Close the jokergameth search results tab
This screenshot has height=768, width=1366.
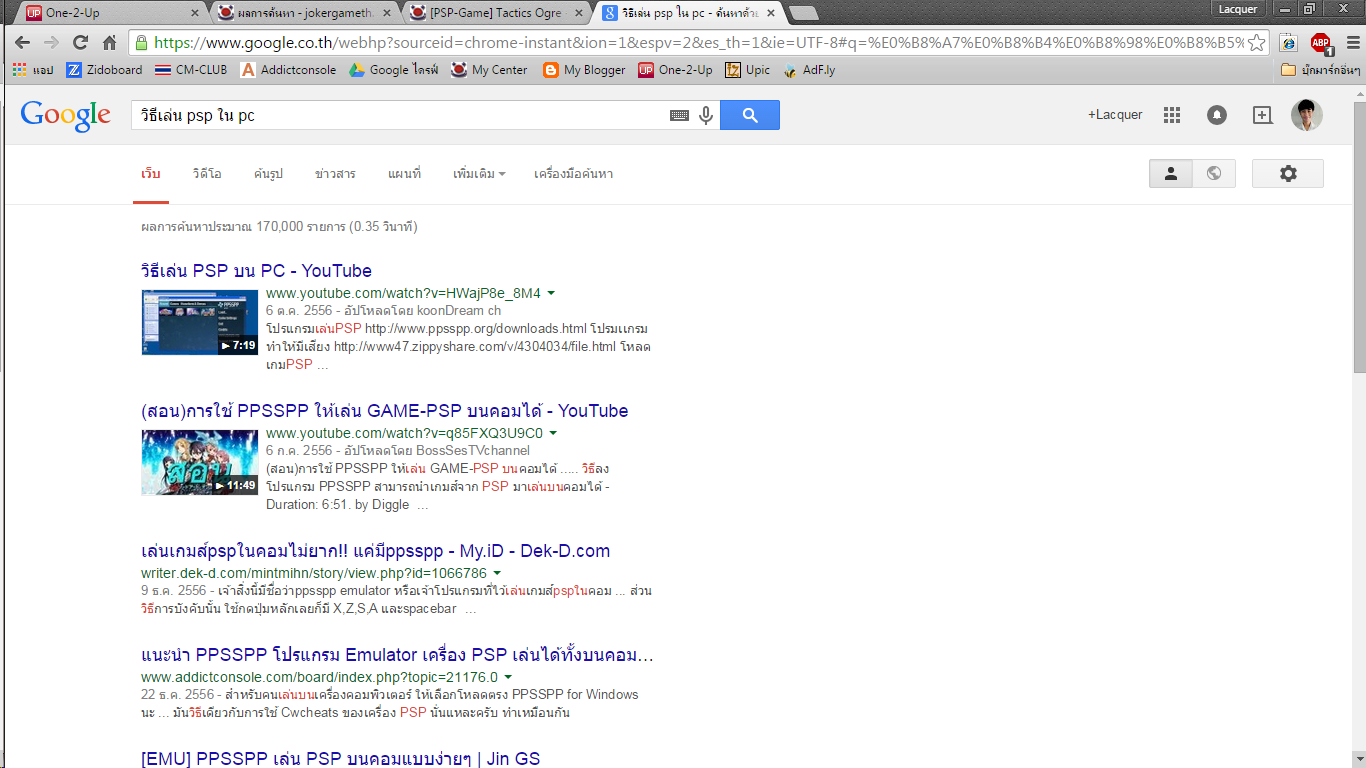click(387, 13)
